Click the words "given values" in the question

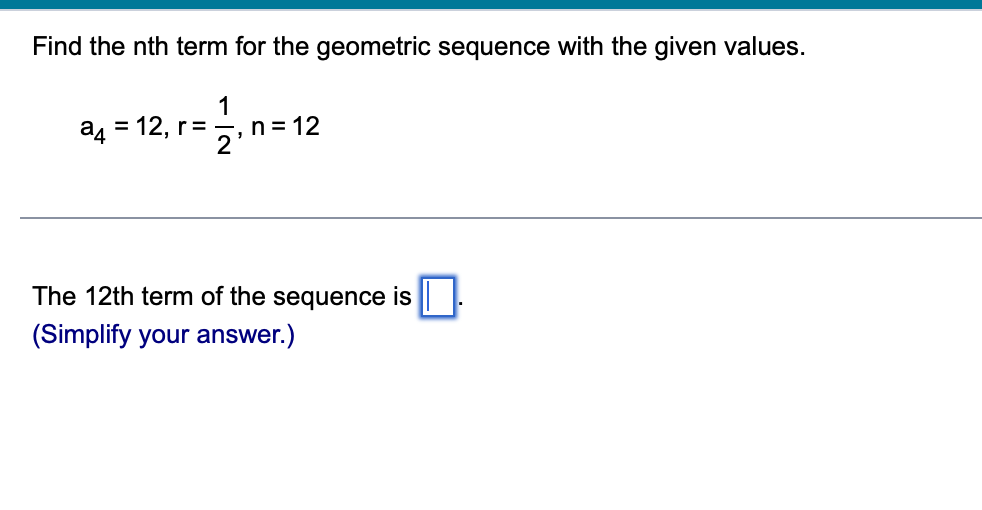[x=730, y=48]
